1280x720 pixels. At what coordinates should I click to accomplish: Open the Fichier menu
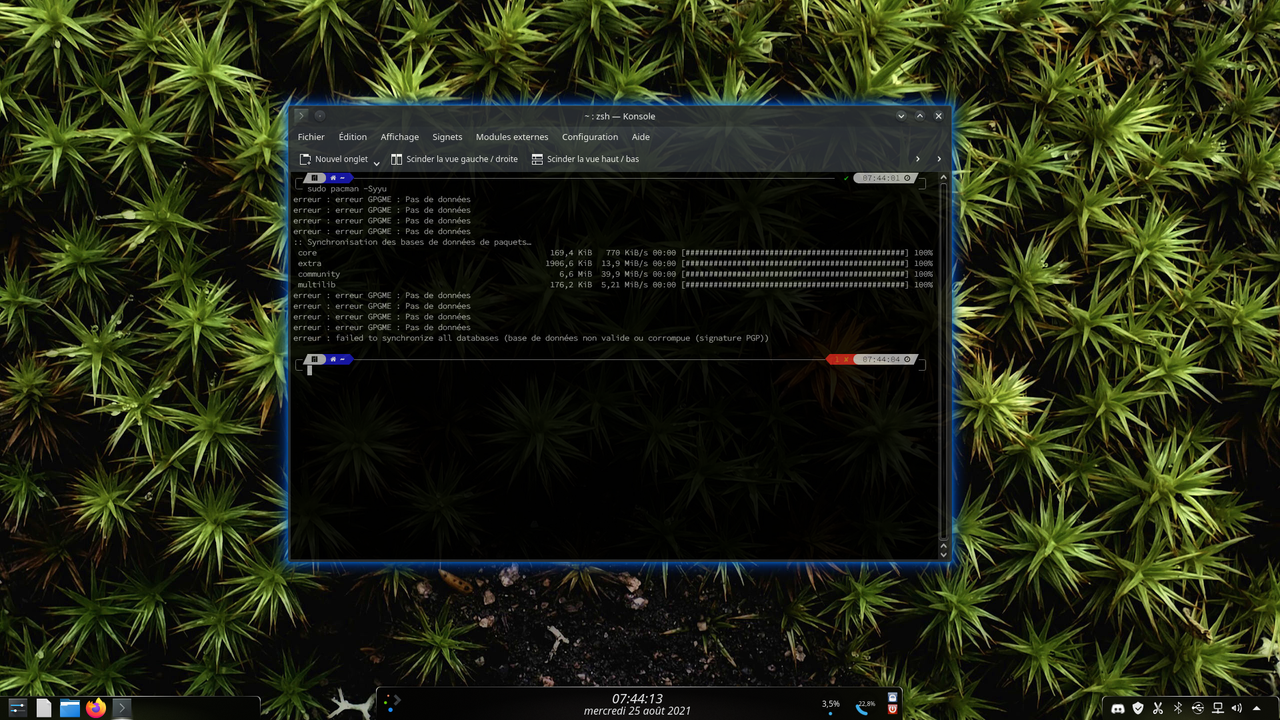pyautogui.click(x=311, y=137)
